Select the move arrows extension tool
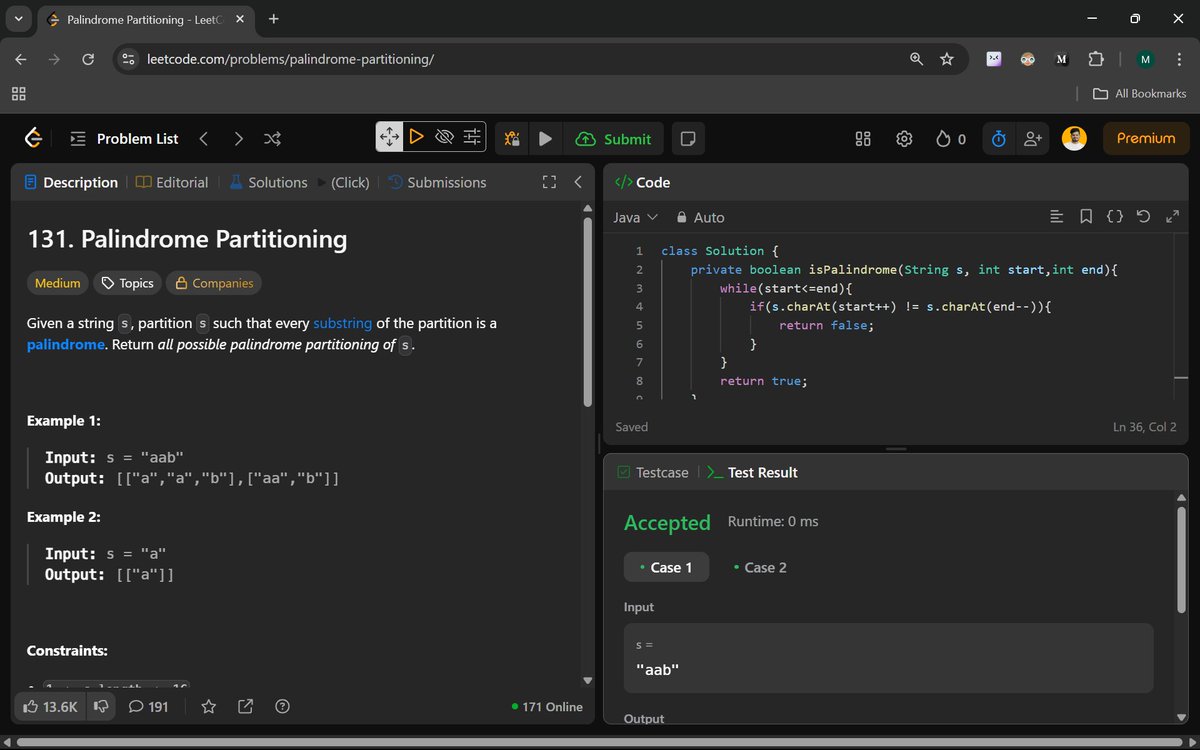 click(x=389, y=137)
